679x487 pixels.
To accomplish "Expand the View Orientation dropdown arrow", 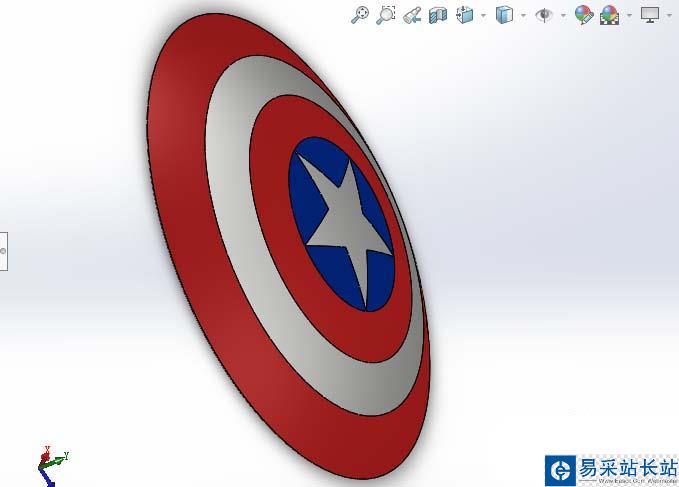I will (484, 16).
